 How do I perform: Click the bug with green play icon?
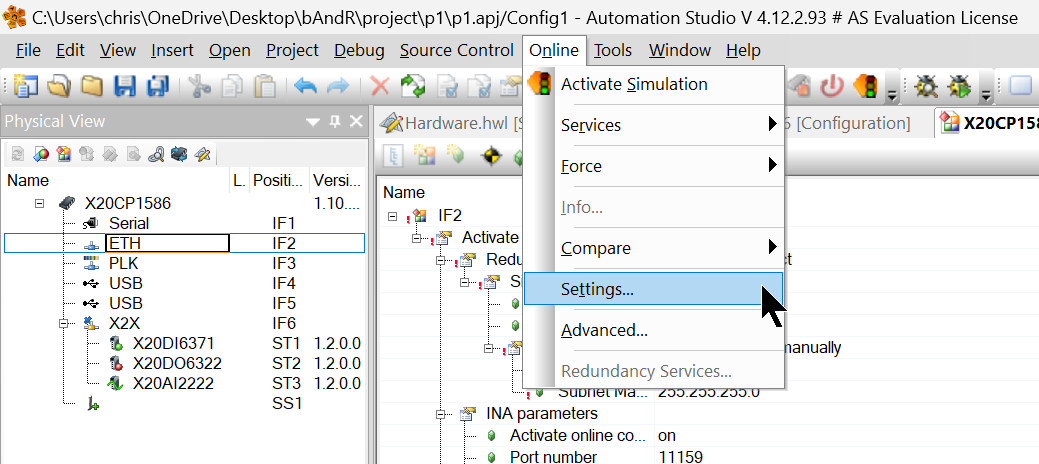pos(959,86)
